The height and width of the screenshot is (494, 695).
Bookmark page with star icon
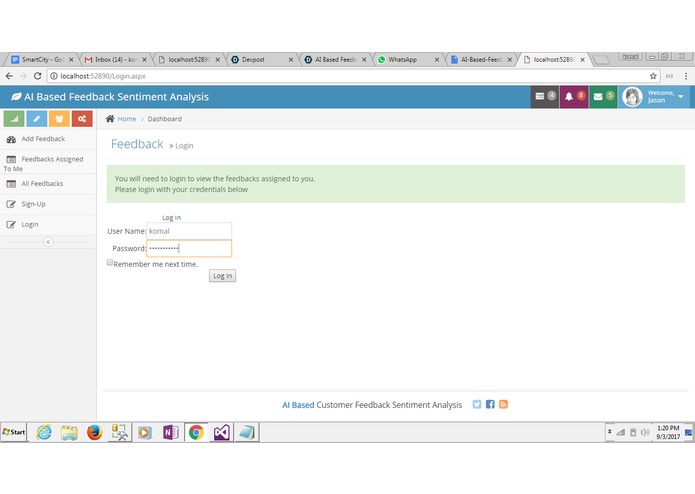click(653, 76)
